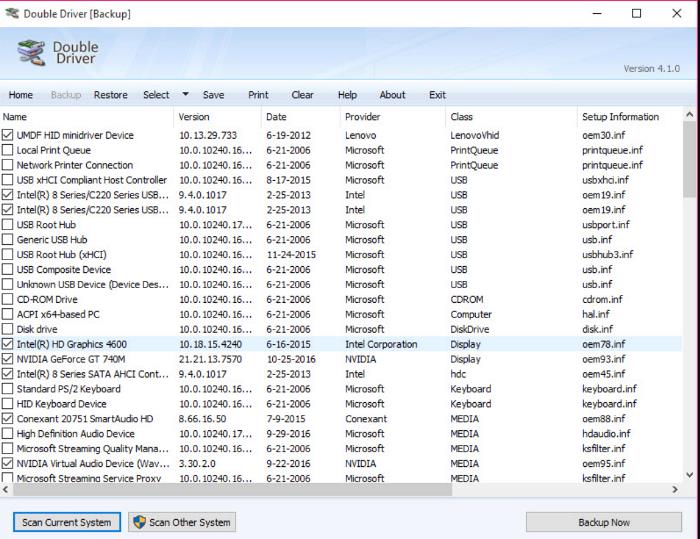Click the hdaudio.inf setup information cell
Viewport: 700px width, 539px height.
click(606, 434)
